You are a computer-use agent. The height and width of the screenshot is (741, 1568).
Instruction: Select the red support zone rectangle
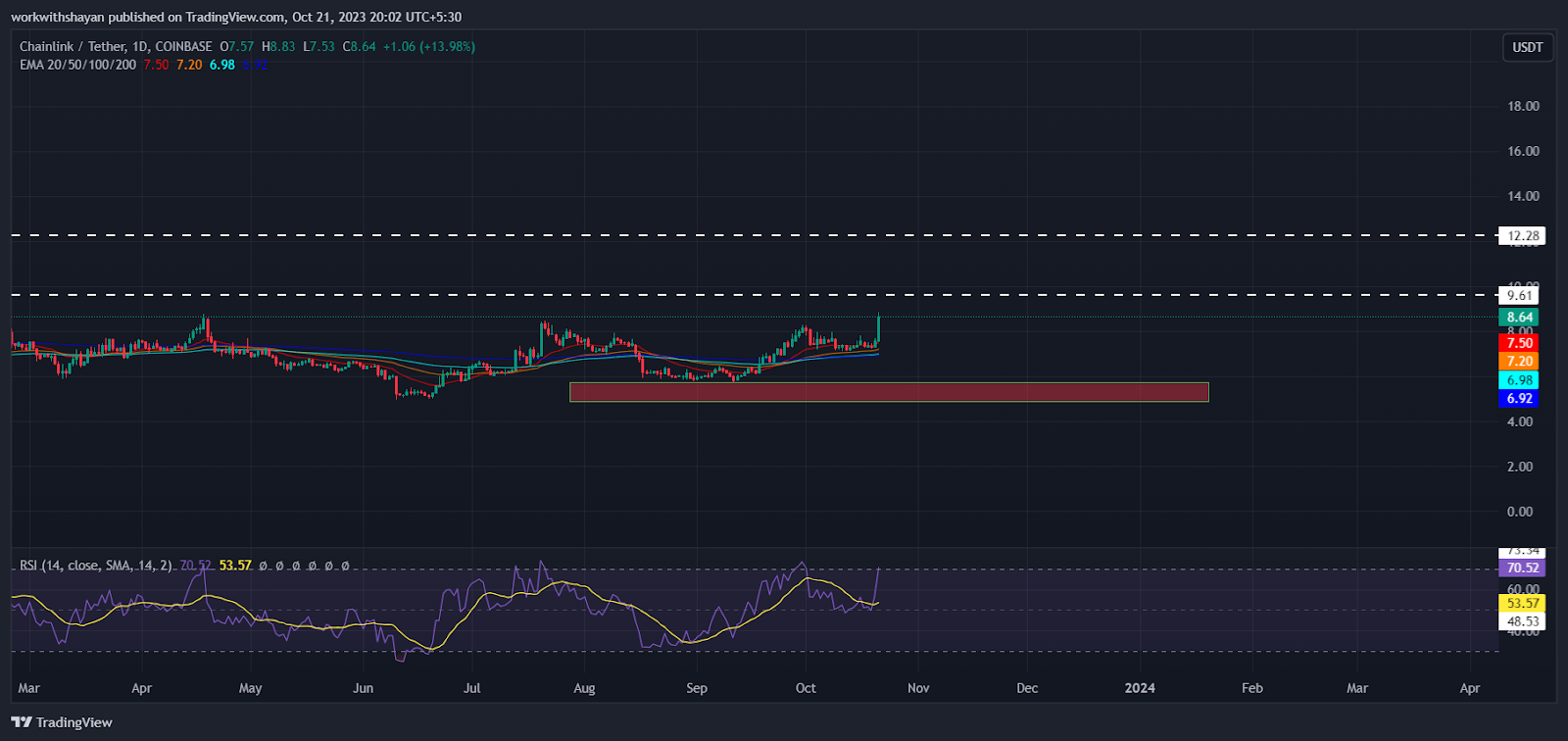coord(888,392)
